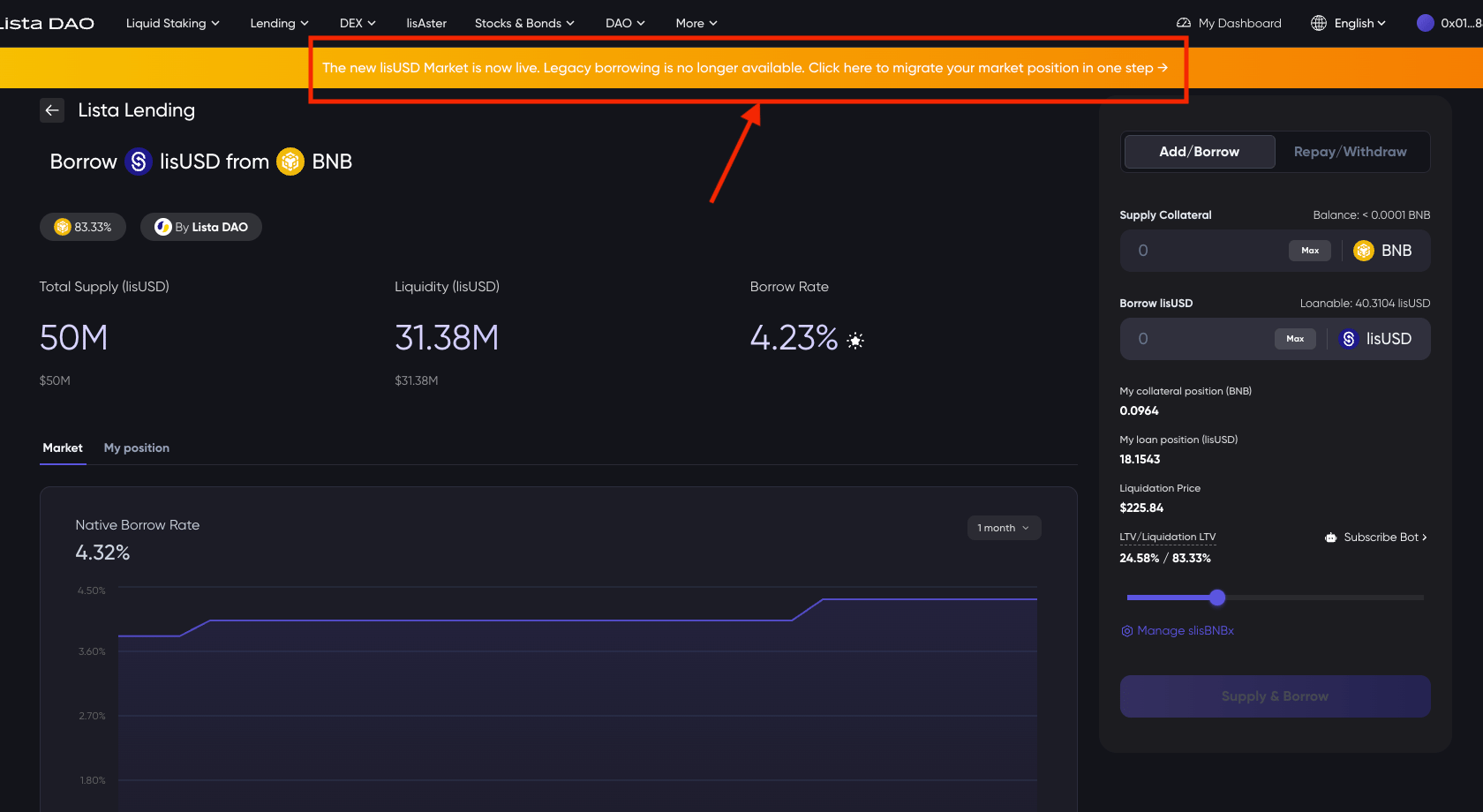Click the wallet address 0x01 button

point(1449,23)
